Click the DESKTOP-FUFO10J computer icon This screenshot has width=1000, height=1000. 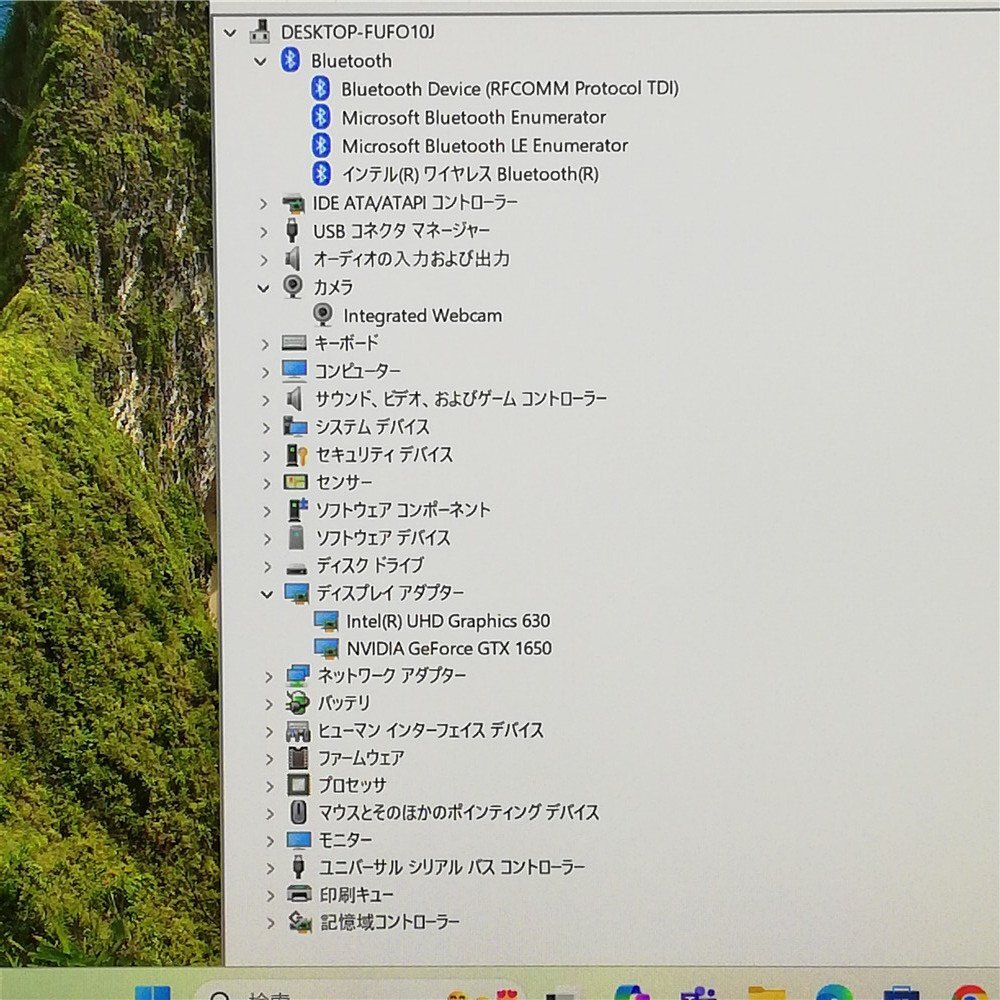point(260,31)
